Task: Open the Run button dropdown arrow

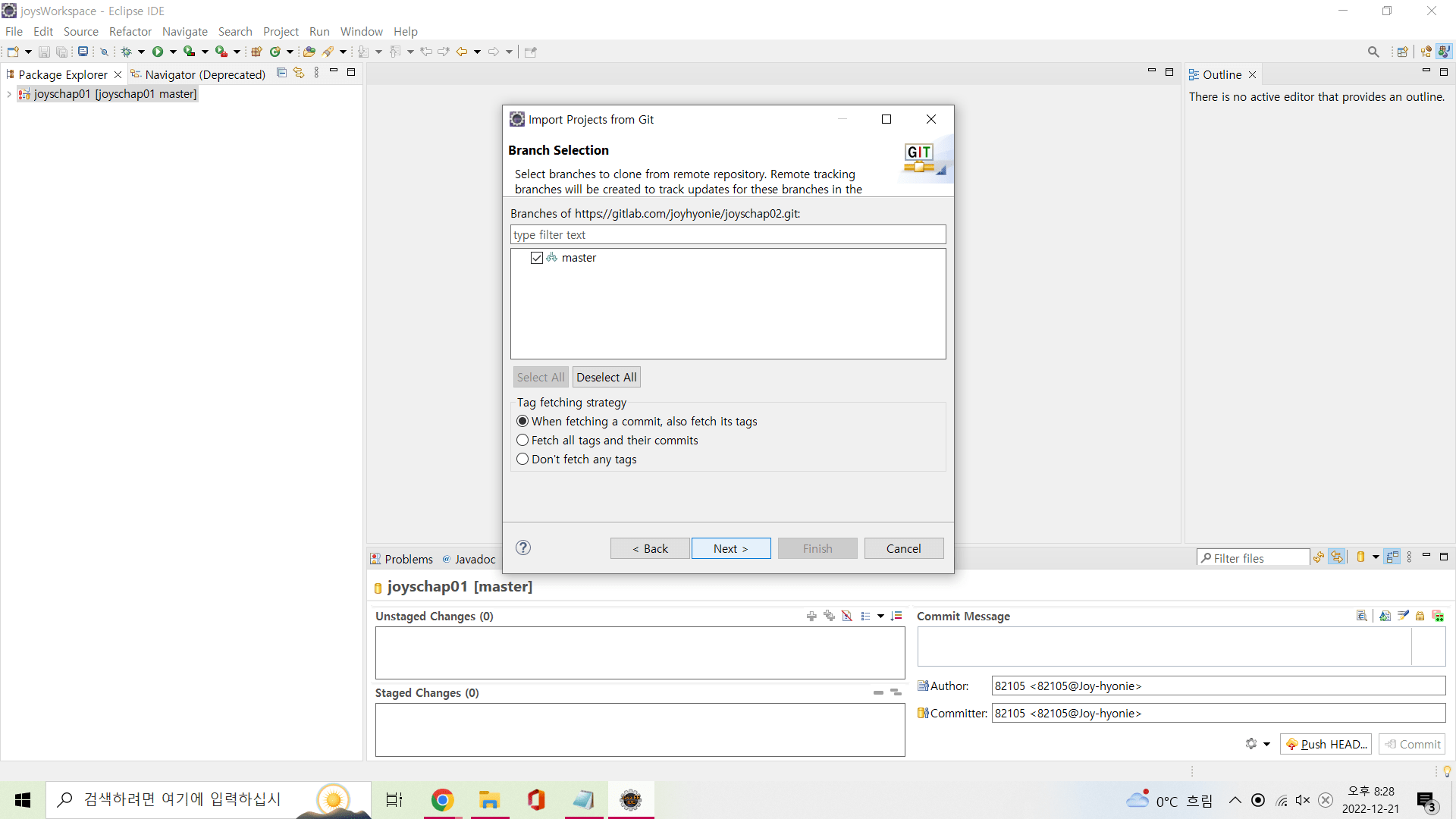Action: [x=173, y=52]
